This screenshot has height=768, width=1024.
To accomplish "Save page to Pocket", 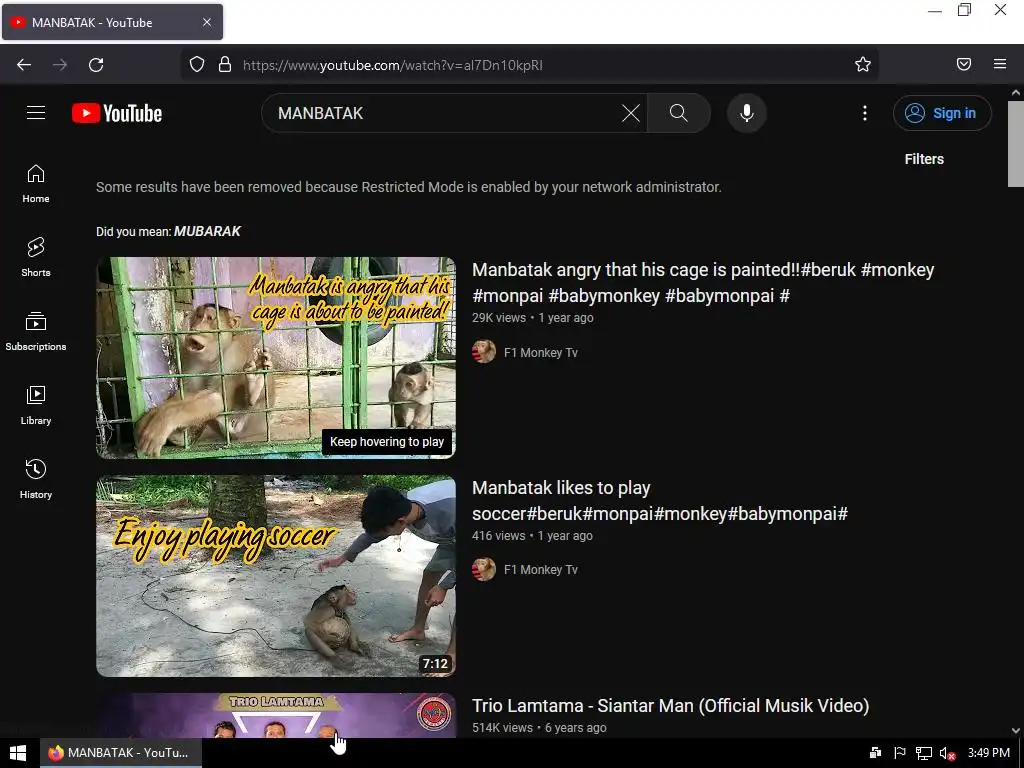I will [x=964, y=64].
